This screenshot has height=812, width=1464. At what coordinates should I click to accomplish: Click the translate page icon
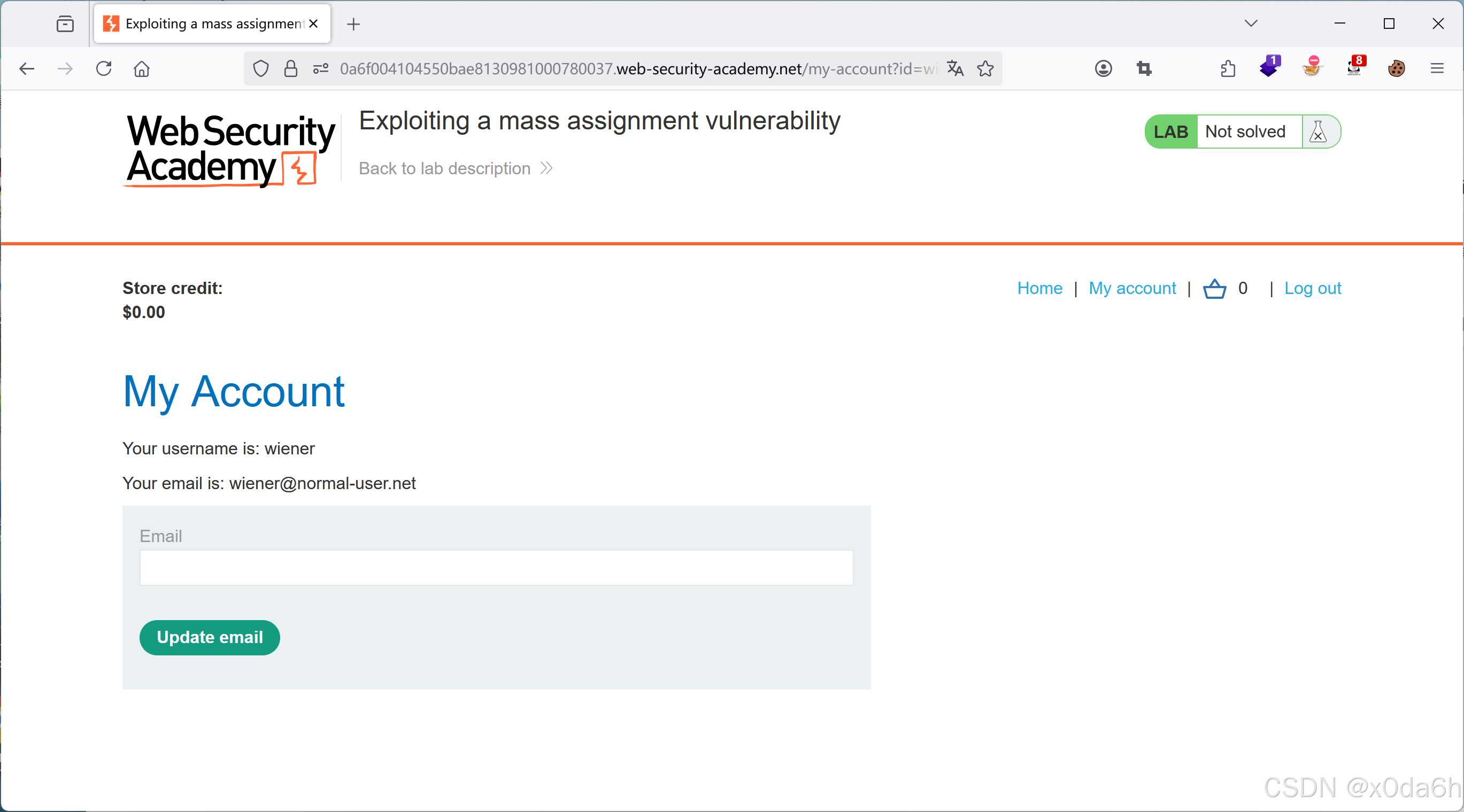955,69
